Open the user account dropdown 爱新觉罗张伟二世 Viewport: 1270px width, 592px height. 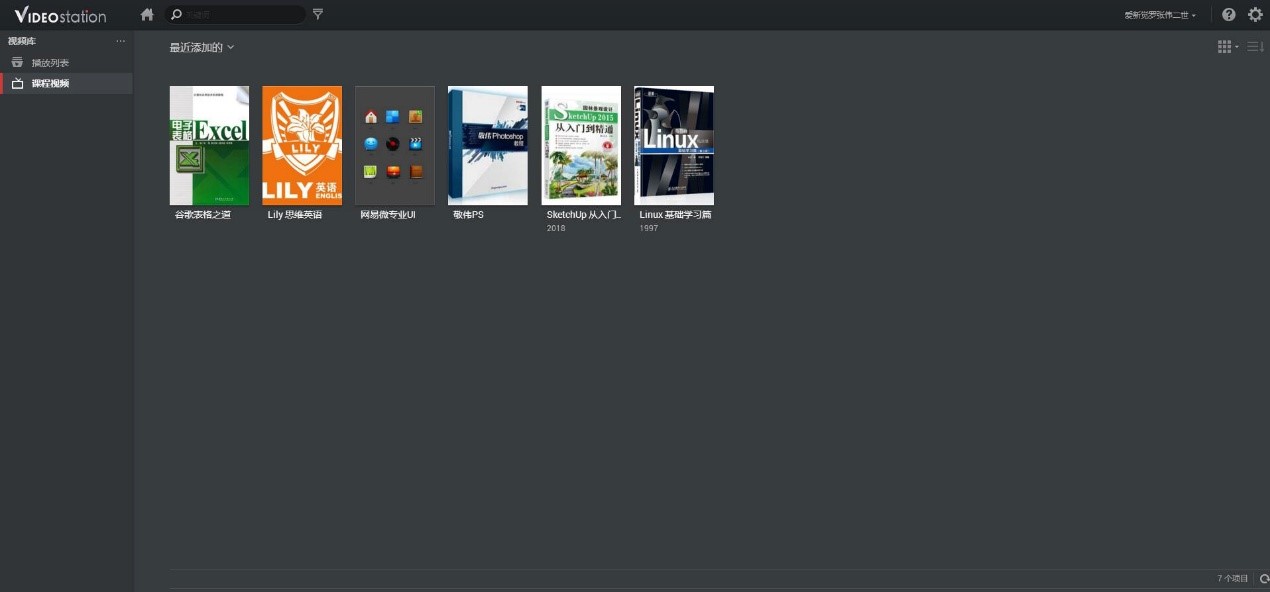(1160, 15)
